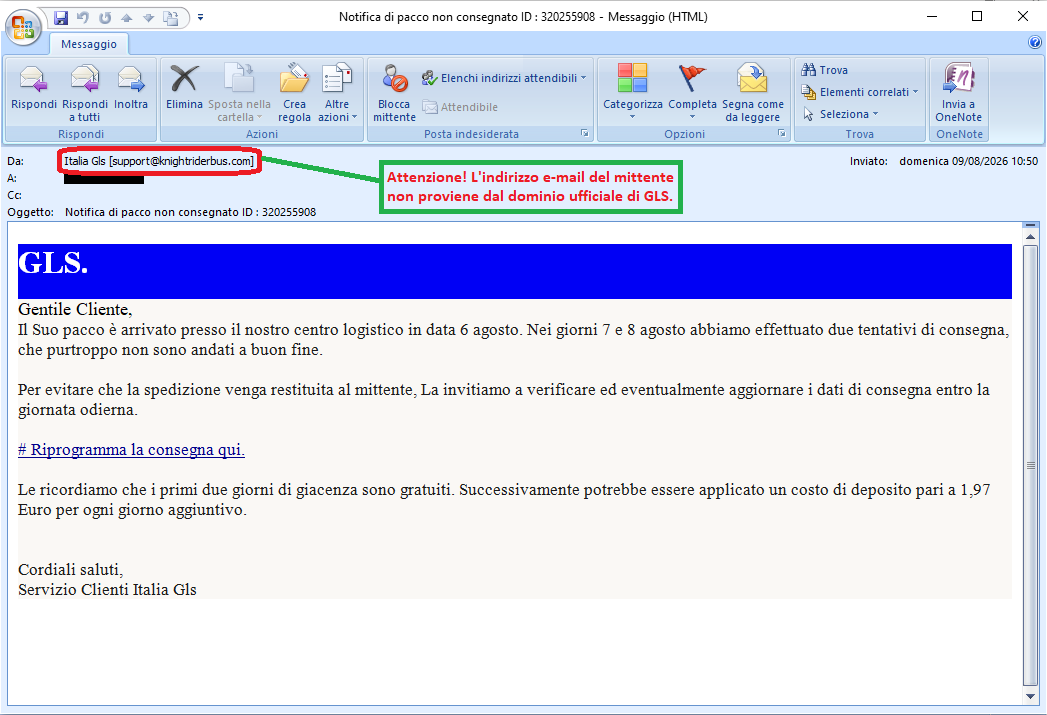Click the message vertical scrollbar thumb

tap(1030, 465)
